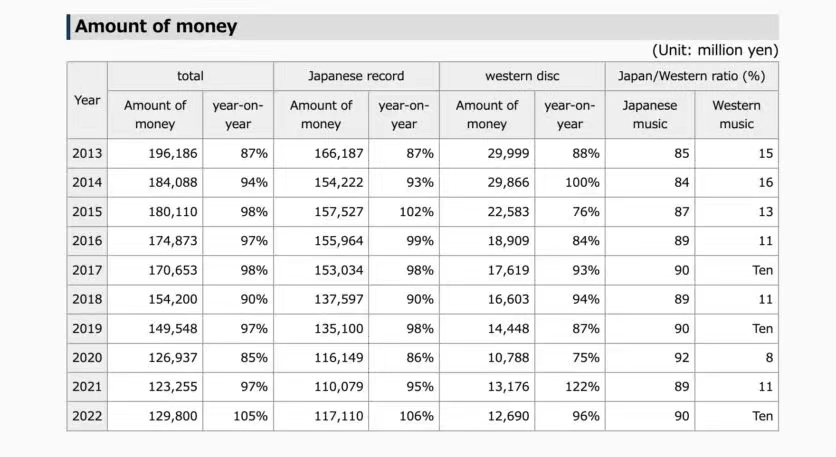This screenshot has height=457, width=836.
Task: Select the "Japan/Western ratio (%)" header
Action: coord(691,76)
